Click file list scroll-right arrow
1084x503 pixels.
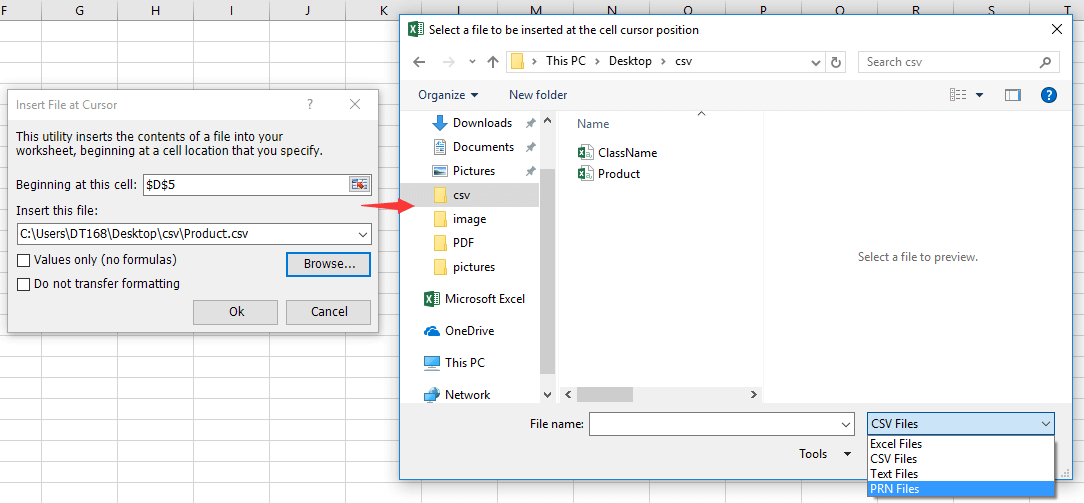pos(754,395)
